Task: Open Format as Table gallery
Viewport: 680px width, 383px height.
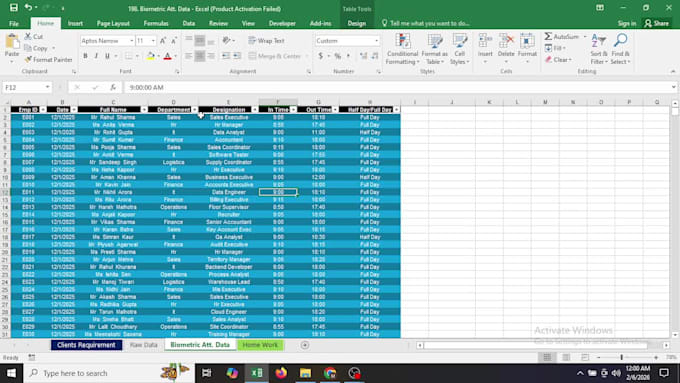Action: coord(434,49)
